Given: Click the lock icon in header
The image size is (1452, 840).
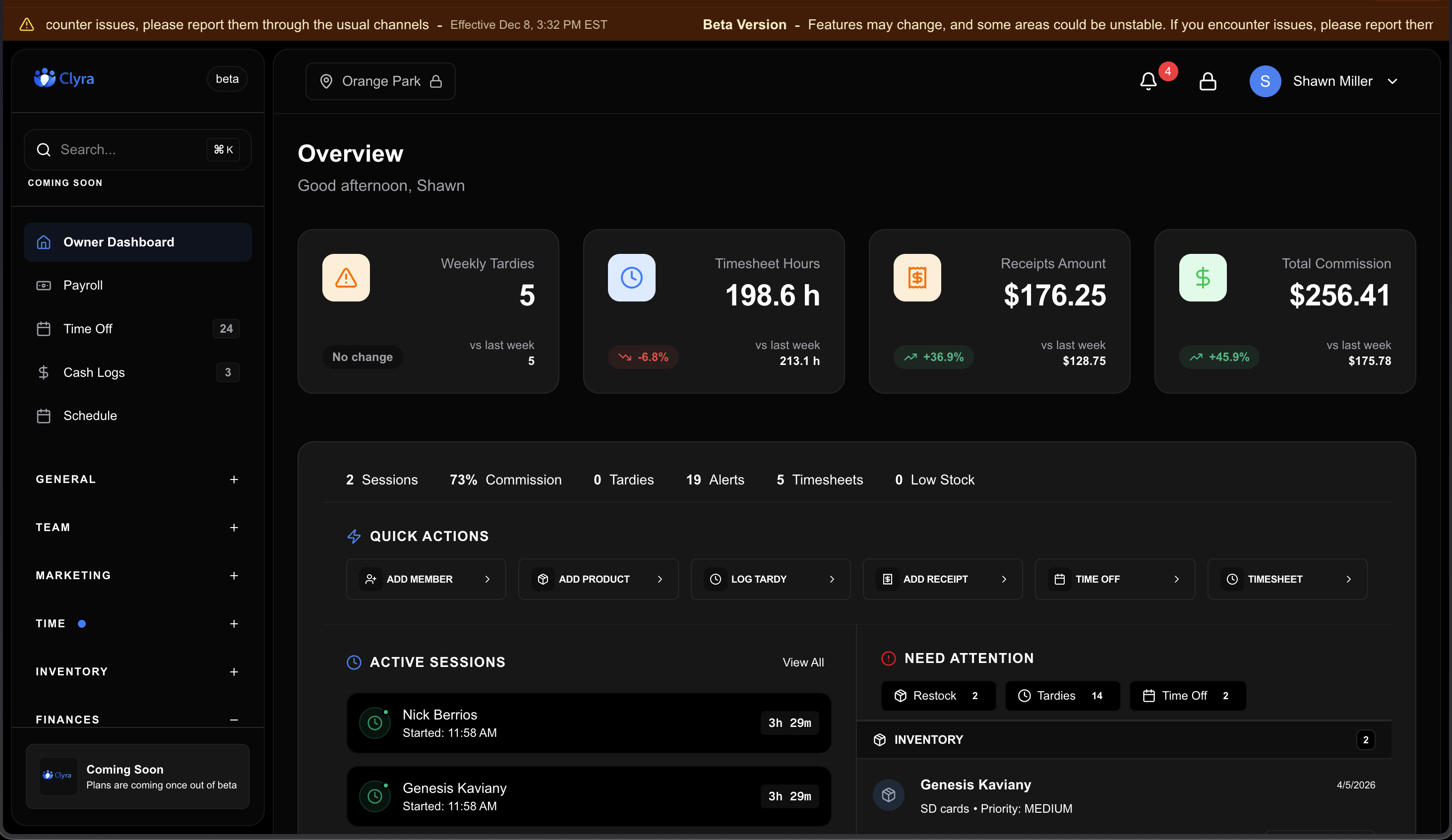Looking at the screenshot, I should point(1208,81).
